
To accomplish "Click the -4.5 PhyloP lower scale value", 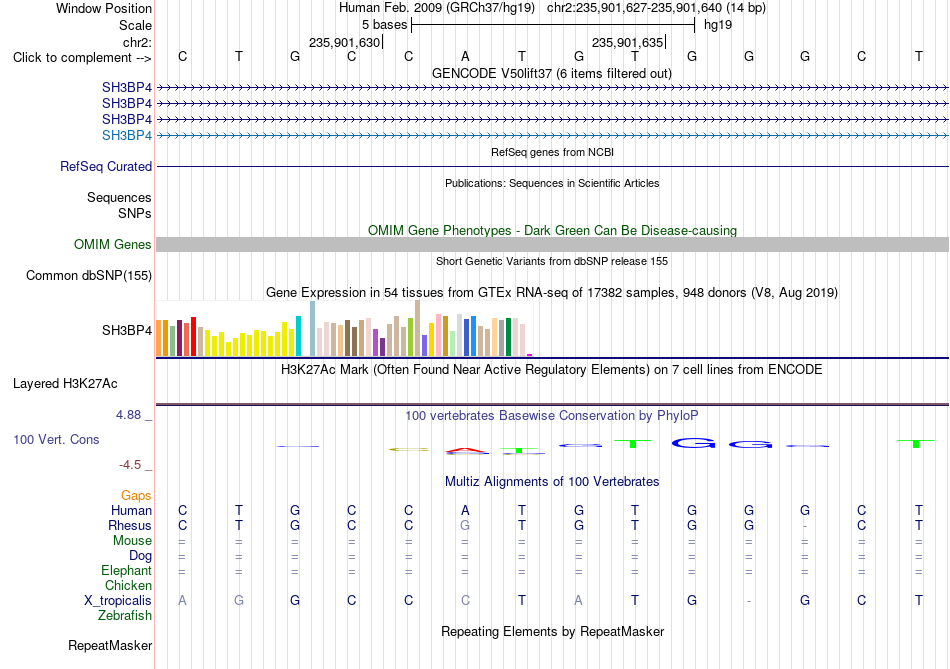I will tap(130, 465).
